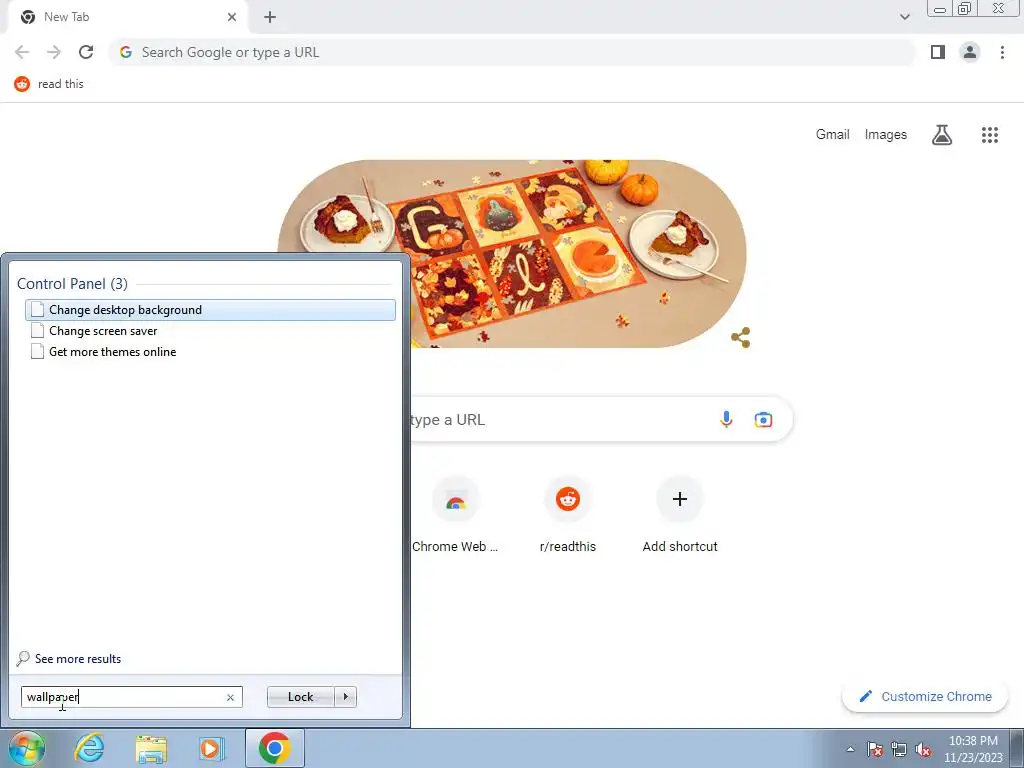This screenshot has width=1024, height=768.
Task: Launch Windows Media Player from the taskbar
Action: click(212, 748)
